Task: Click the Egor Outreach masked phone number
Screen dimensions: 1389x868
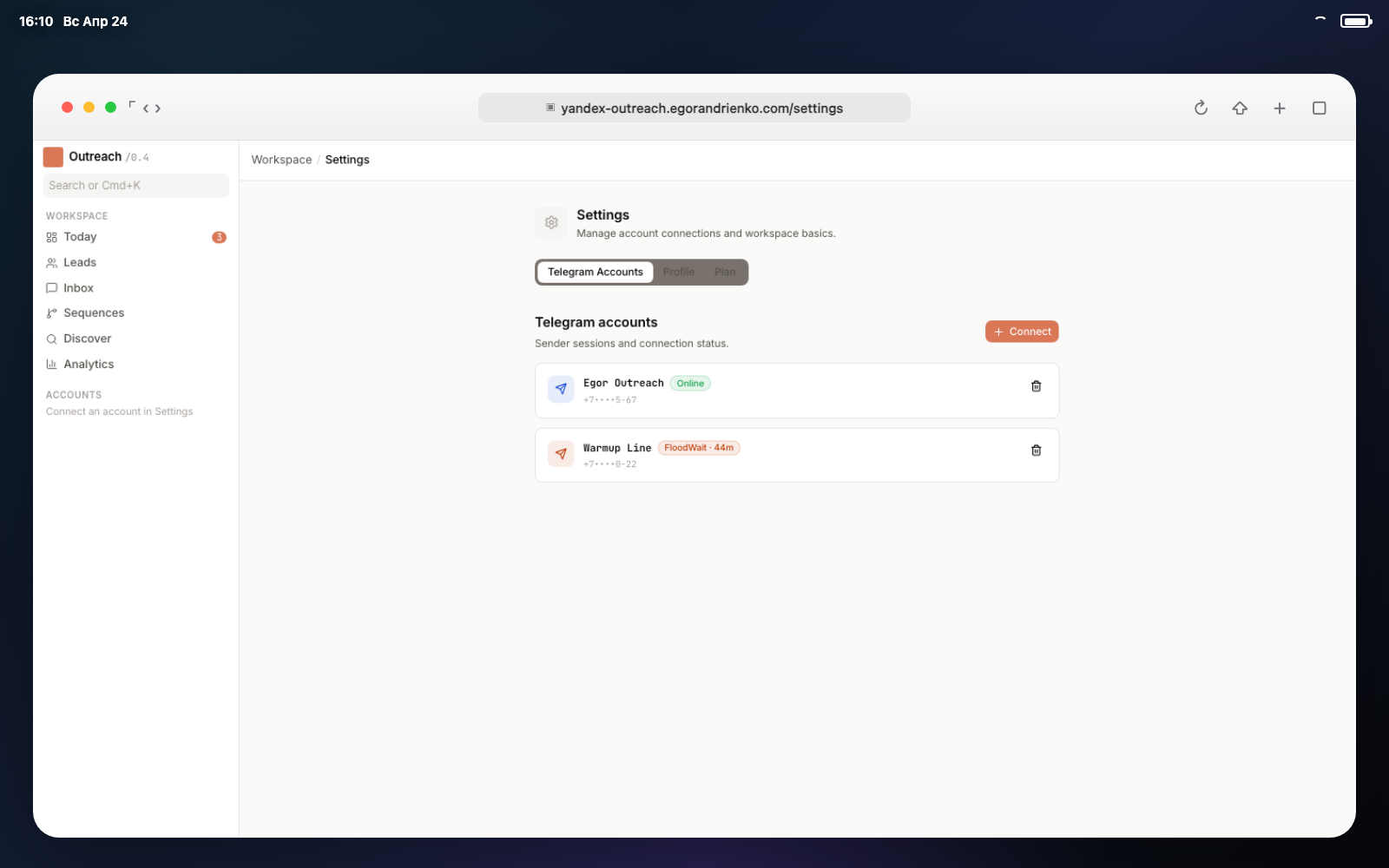Action: [x=610, y=400]
